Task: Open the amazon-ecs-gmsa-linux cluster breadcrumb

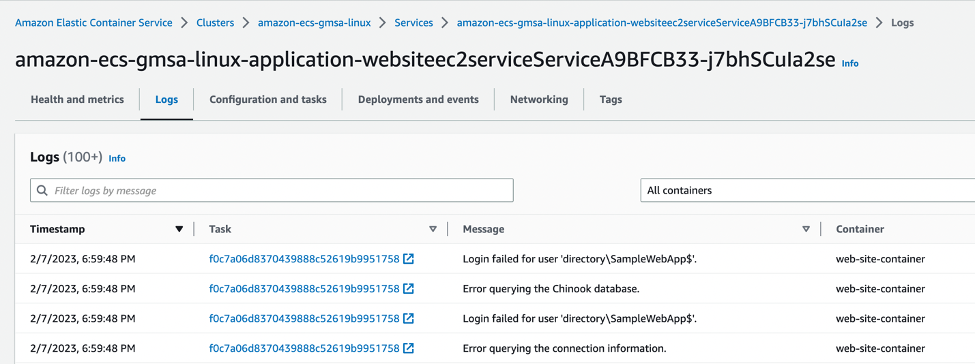Action: tap(314, 22)
